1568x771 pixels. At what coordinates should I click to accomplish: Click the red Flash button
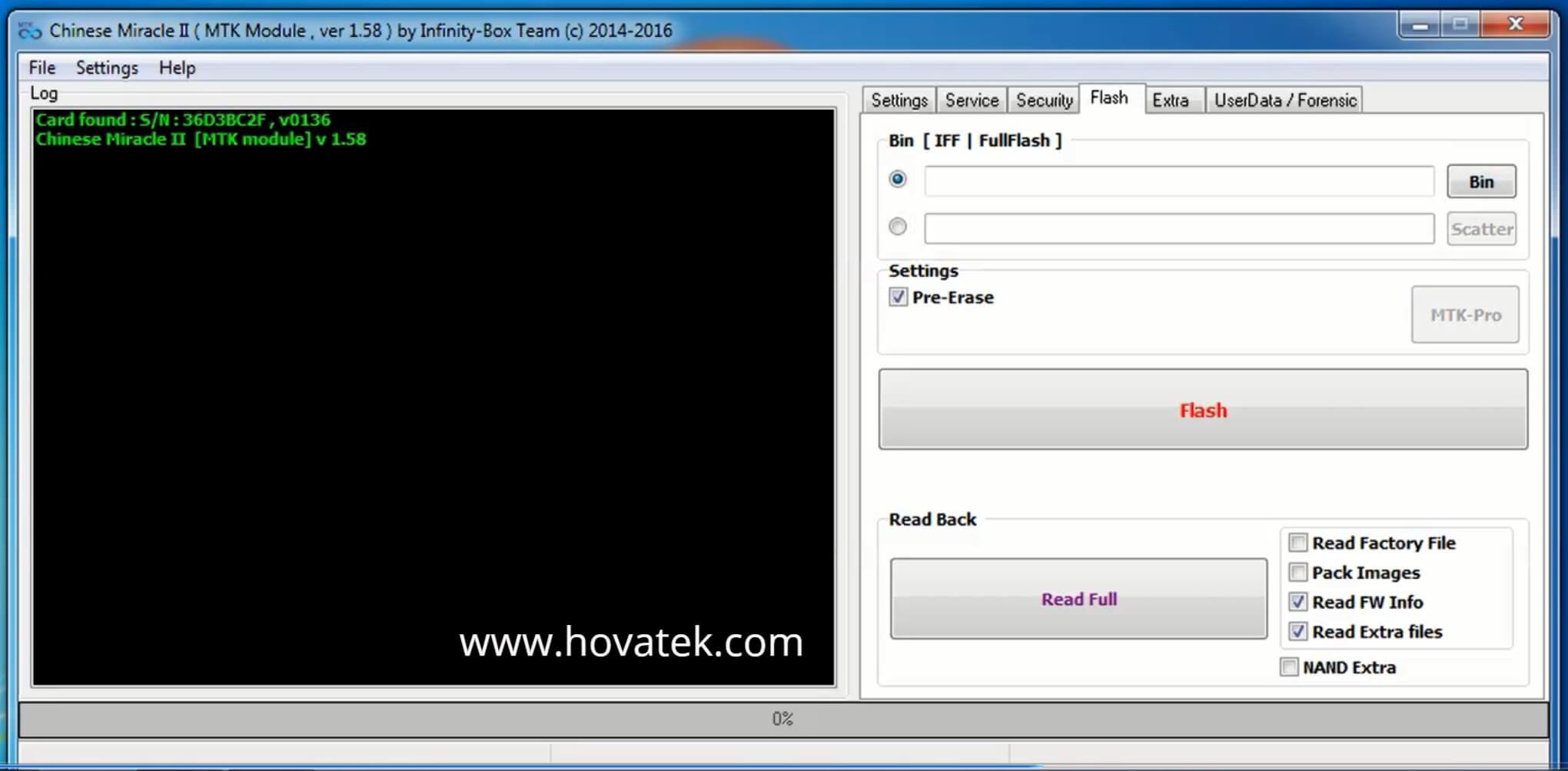[1203, 410]
